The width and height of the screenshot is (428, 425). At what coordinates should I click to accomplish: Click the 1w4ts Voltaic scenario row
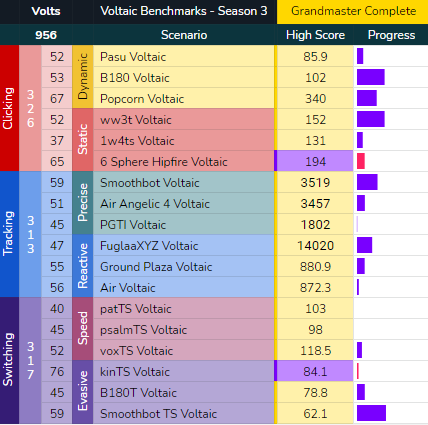184,141
